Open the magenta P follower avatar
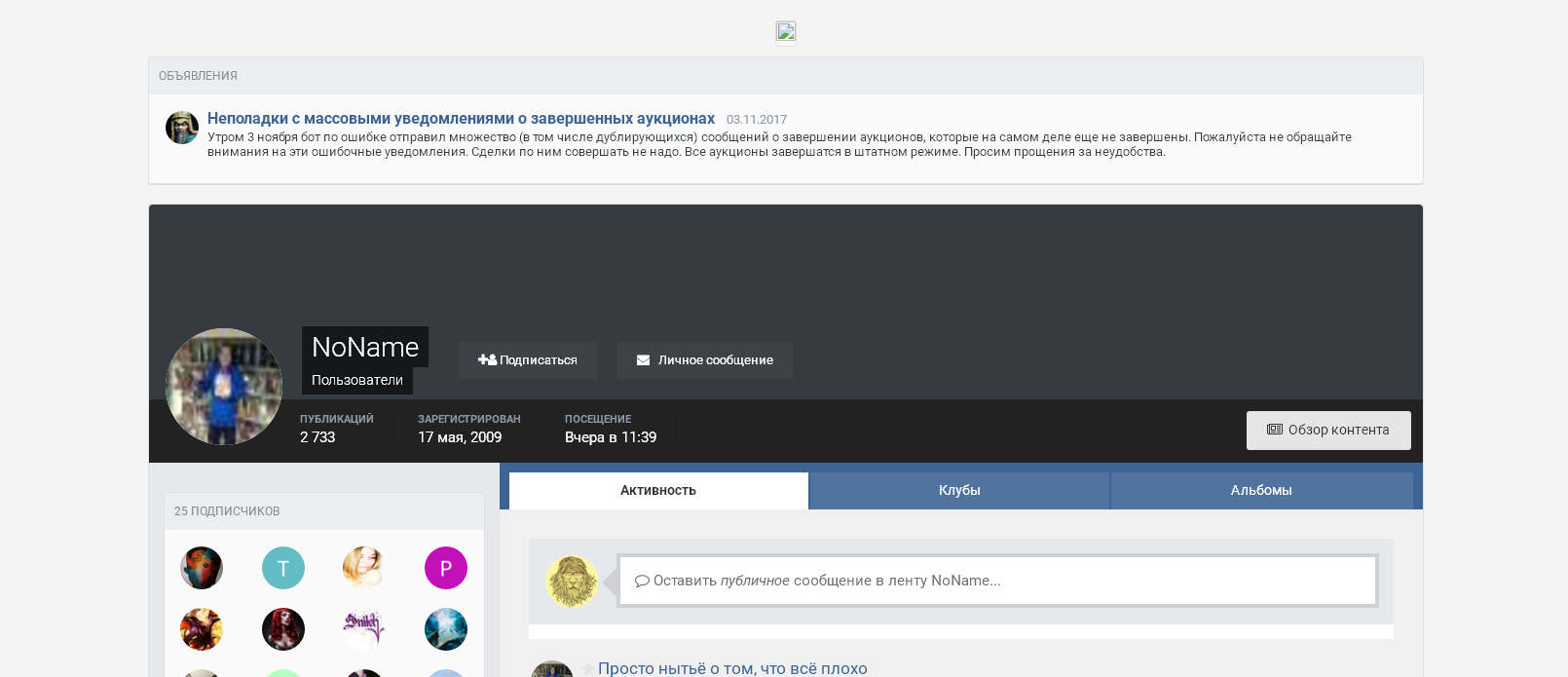This screenshot has height=677, width=1568. [x=446, y=568]
